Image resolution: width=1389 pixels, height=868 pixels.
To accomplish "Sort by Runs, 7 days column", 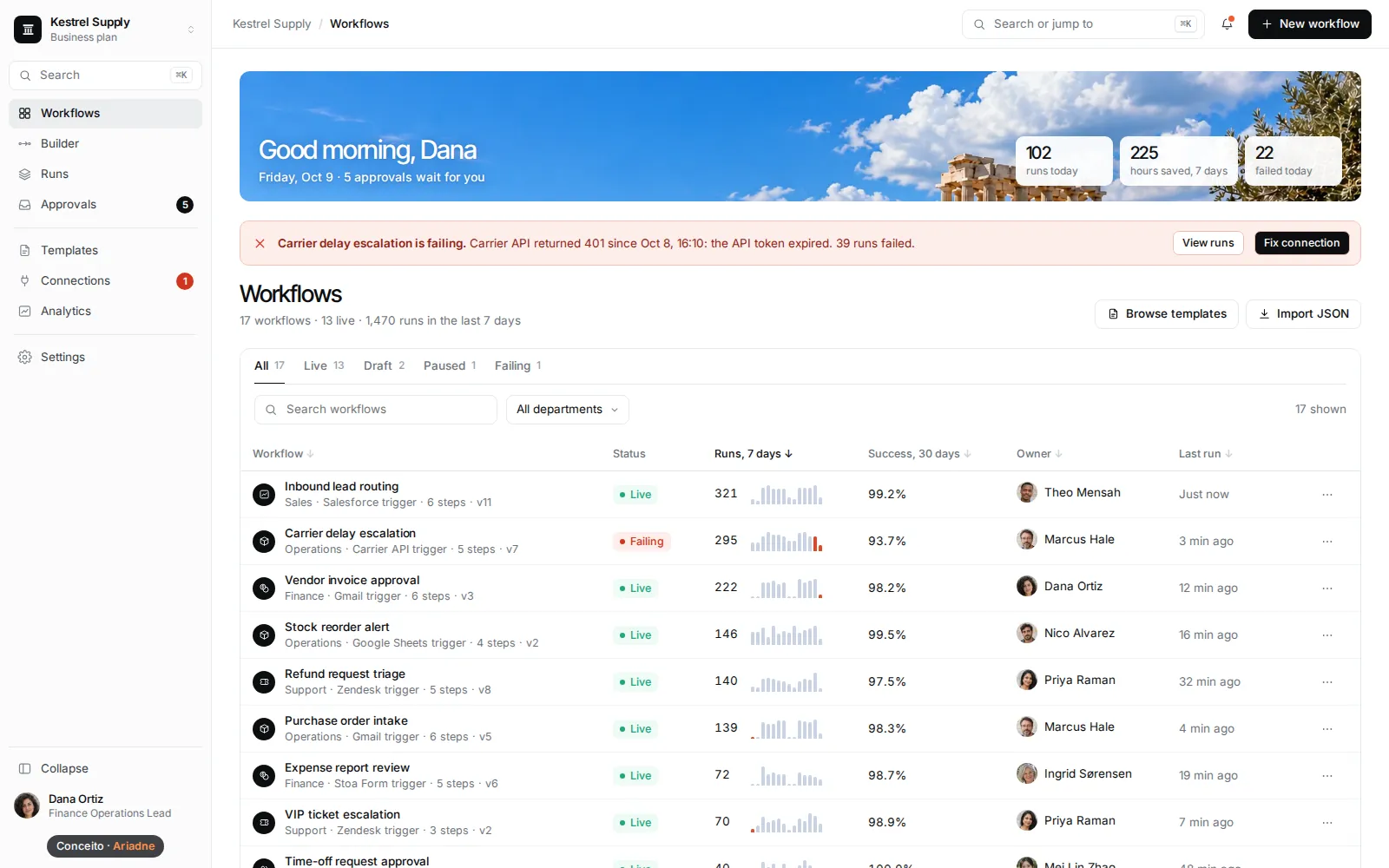I will pyautogui.click(x=754, y=454).
